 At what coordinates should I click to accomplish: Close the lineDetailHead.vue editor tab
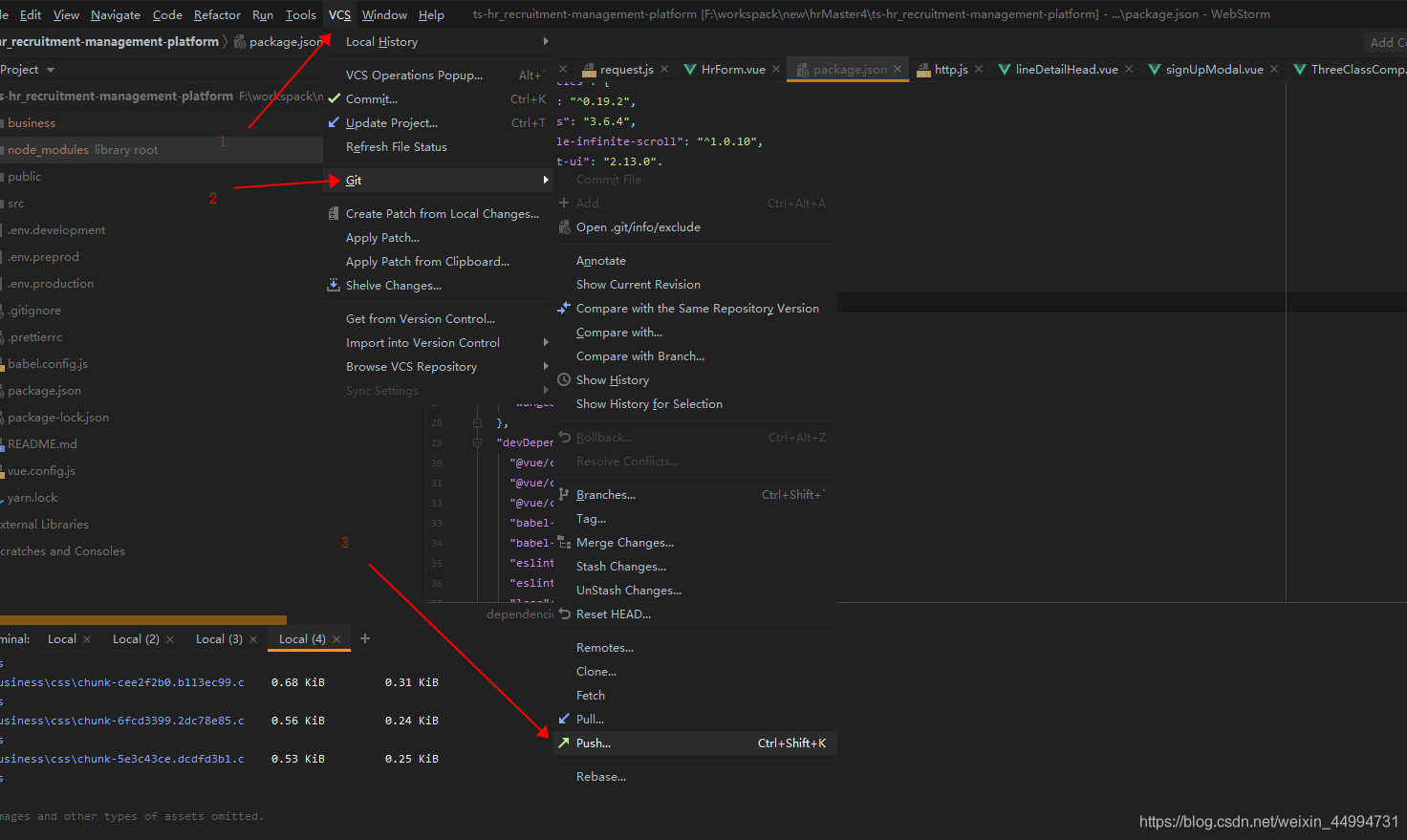click(x=1129, y=69)
